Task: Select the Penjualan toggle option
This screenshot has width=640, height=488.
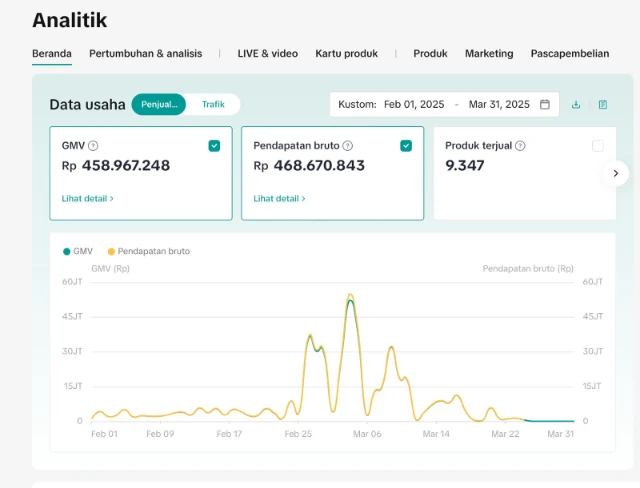Action: pyautogui.click(x=159, y=104)
